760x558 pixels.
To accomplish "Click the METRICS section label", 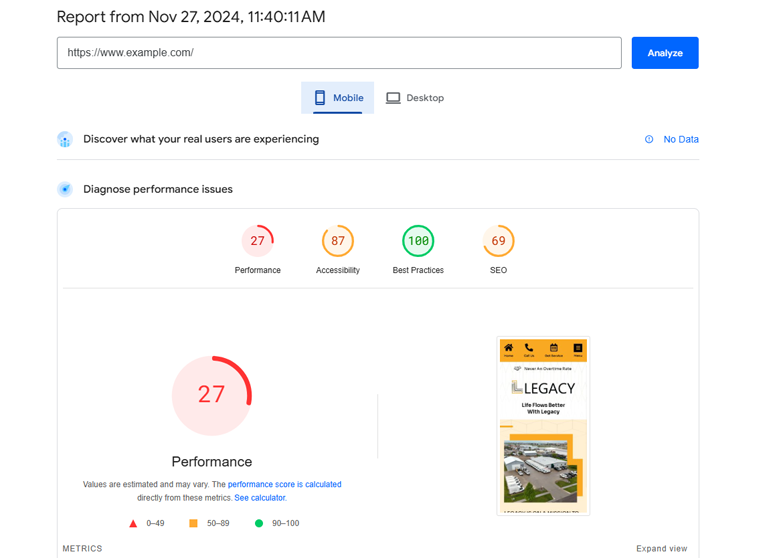I will point(82,548).
